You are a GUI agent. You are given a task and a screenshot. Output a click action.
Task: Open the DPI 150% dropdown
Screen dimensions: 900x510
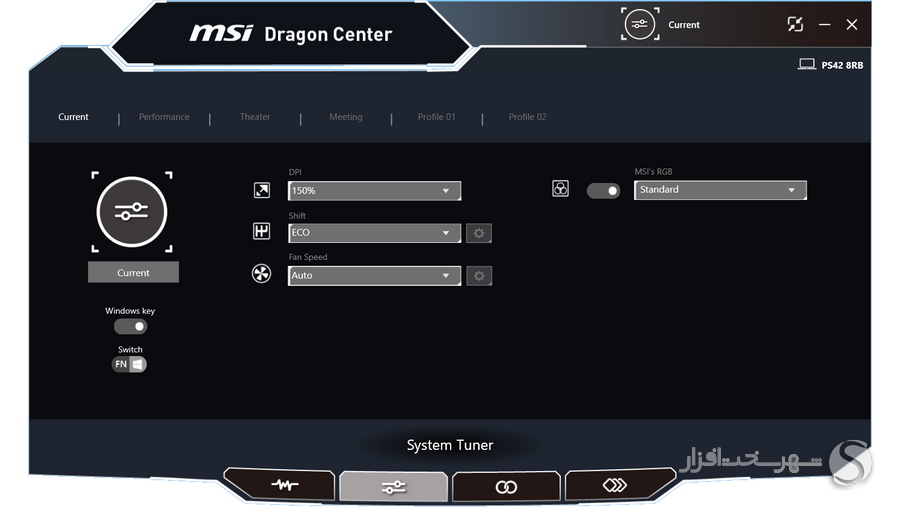(x=374, y=190)
